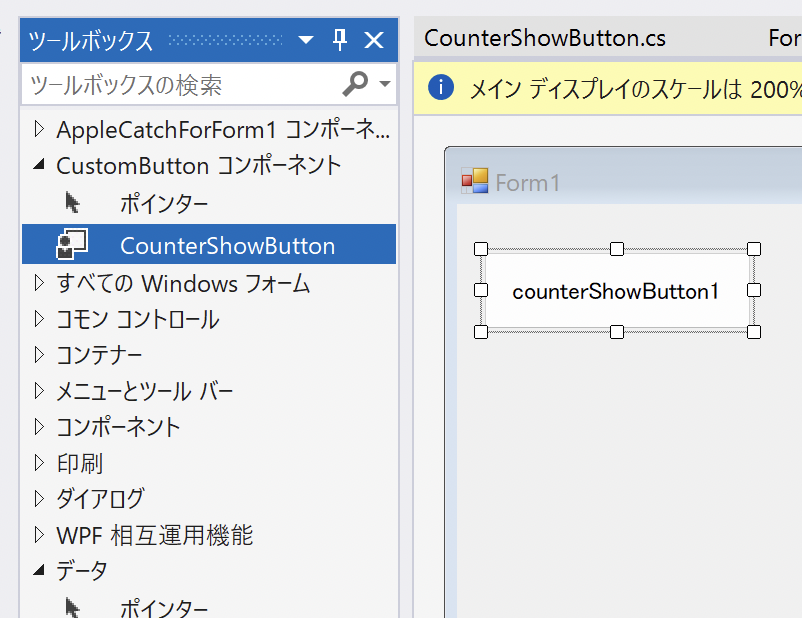Click the right-middle resize handle of counterShowButton1

click(754, 290)
